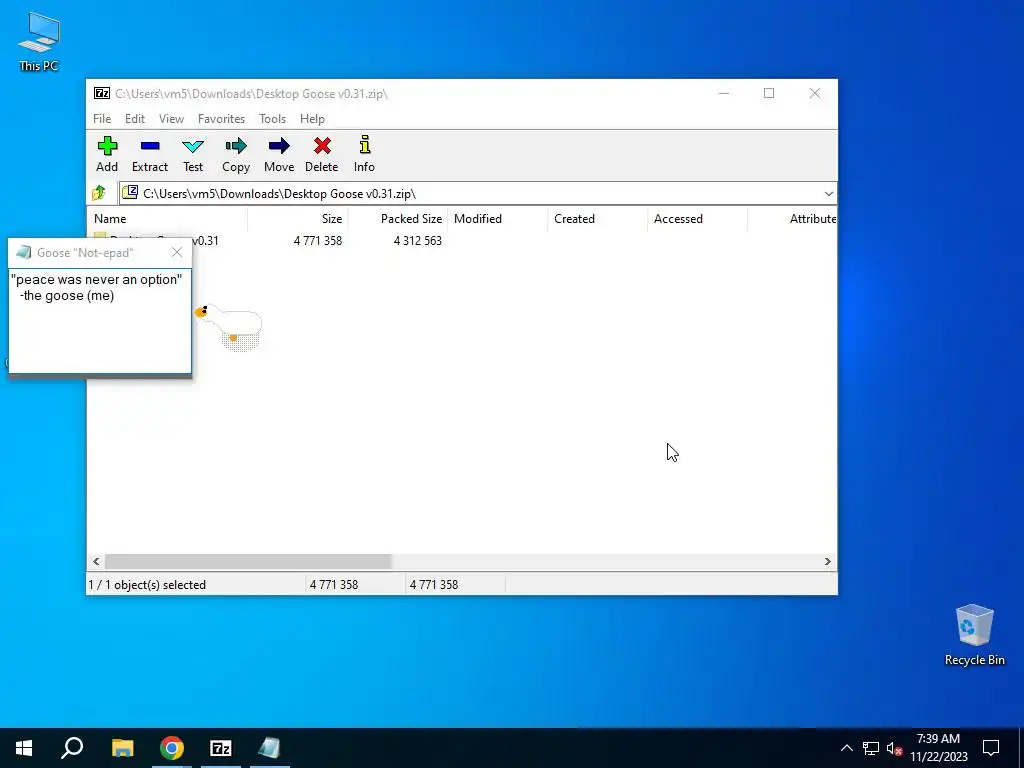Open the Tools menu

(x=272, y=119)
